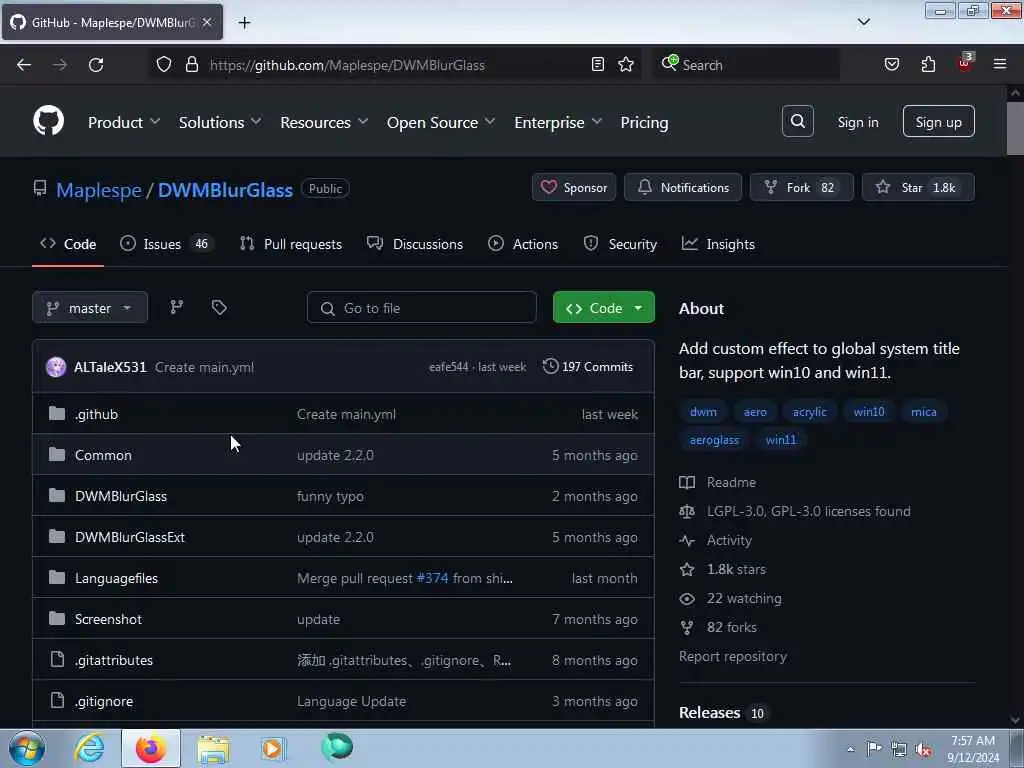
Task: Open list all tabs chevron
Action: 863,22
